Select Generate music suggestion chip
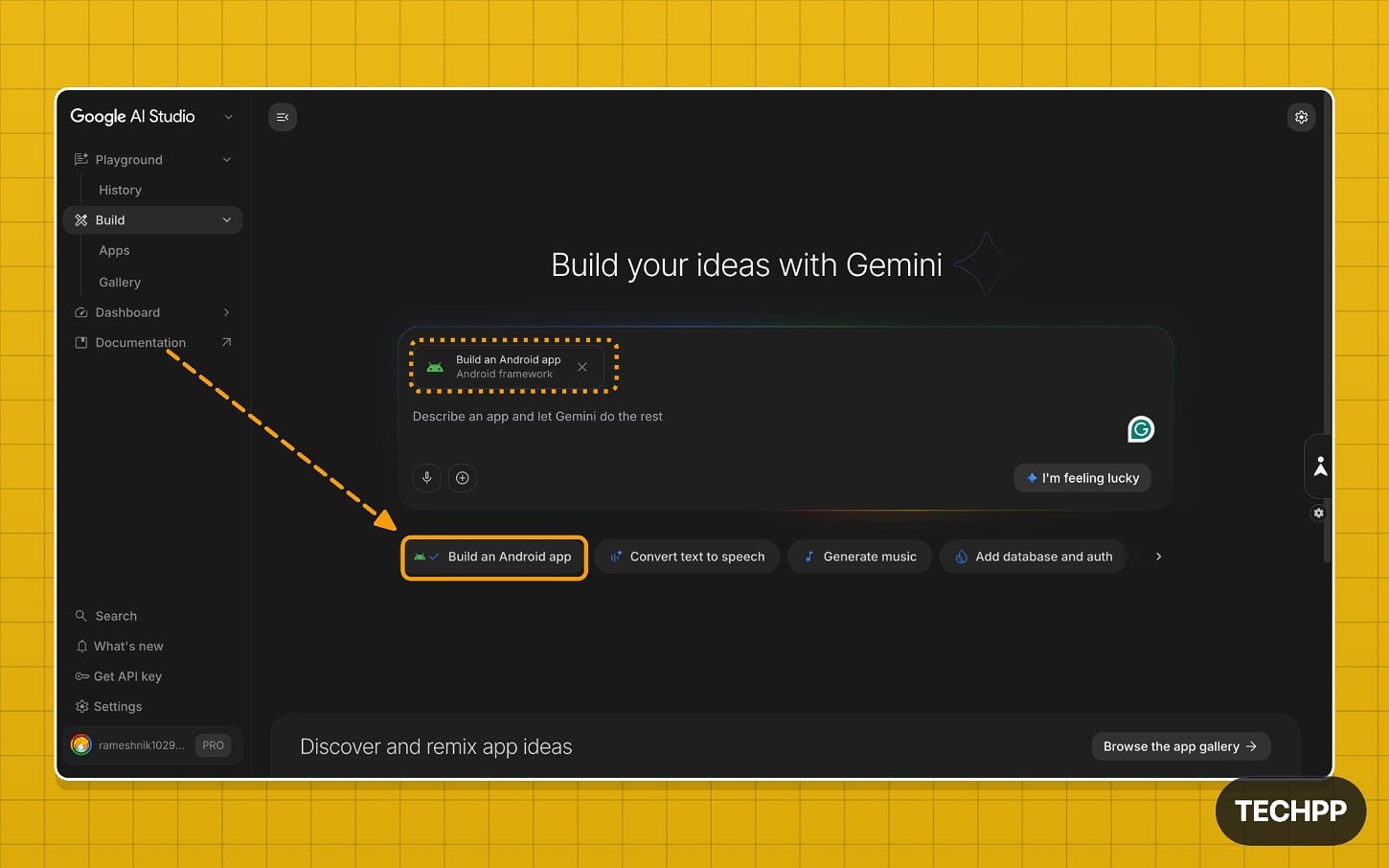This screenshot has width=1389, height=868. tap(859, 557)
